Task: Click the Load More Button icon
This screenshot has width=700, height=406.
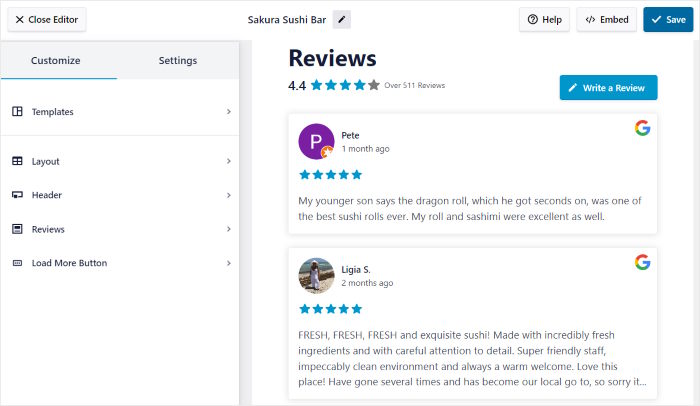Action: [x=17, y=263]
